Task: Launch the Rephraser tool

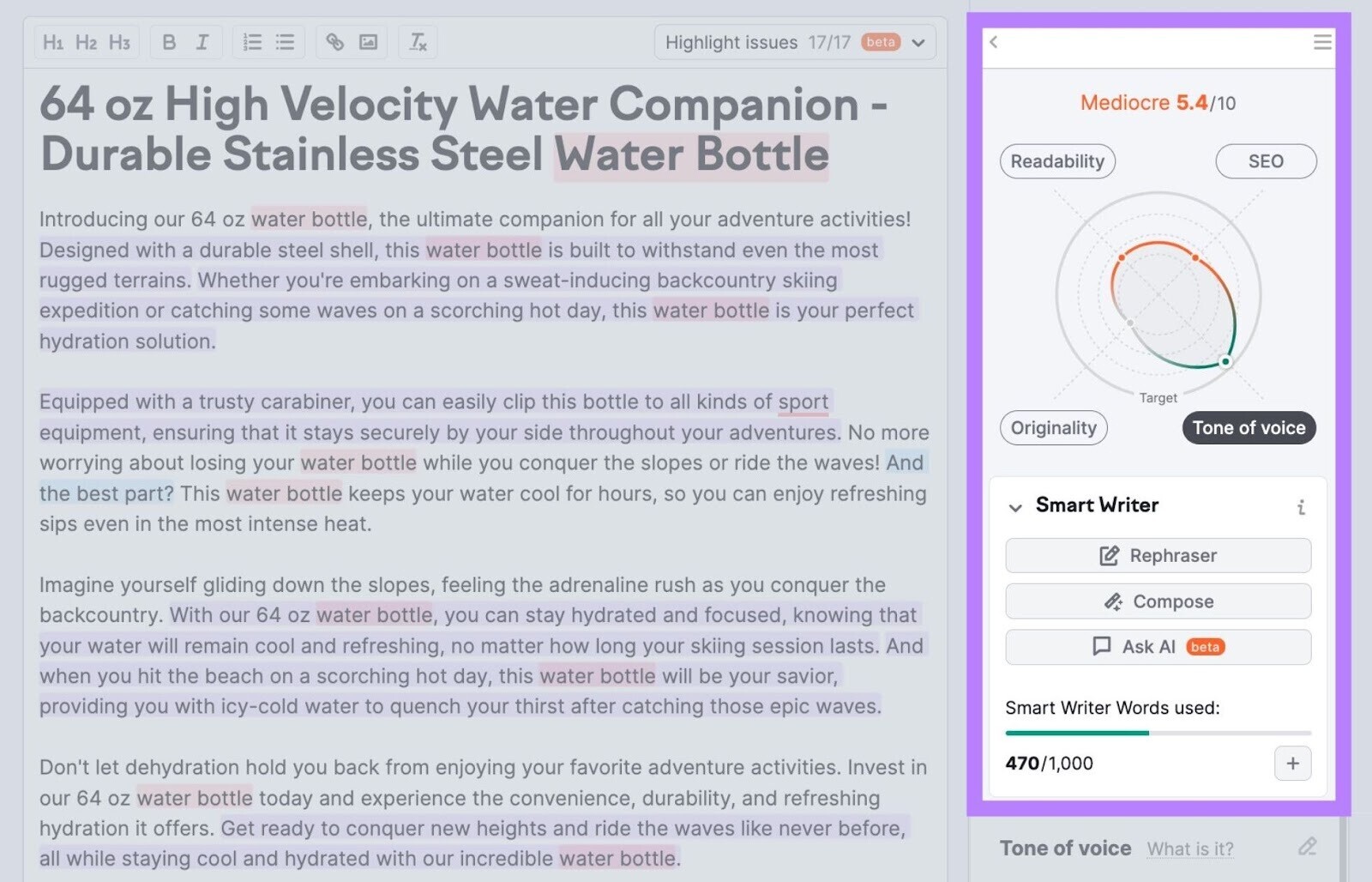Action: (x=1157, y=555)
